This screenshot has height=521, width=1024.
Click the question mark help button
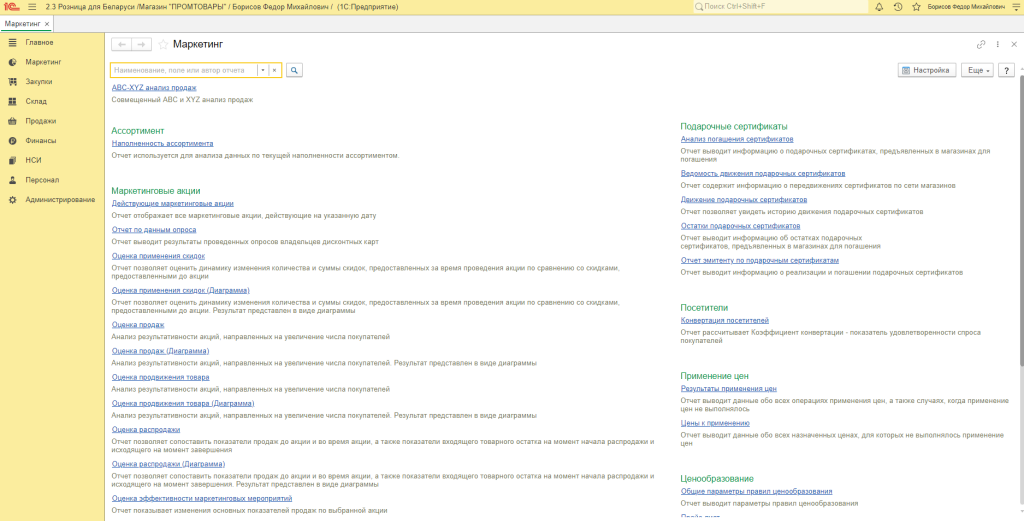(x=1006, y=70)
